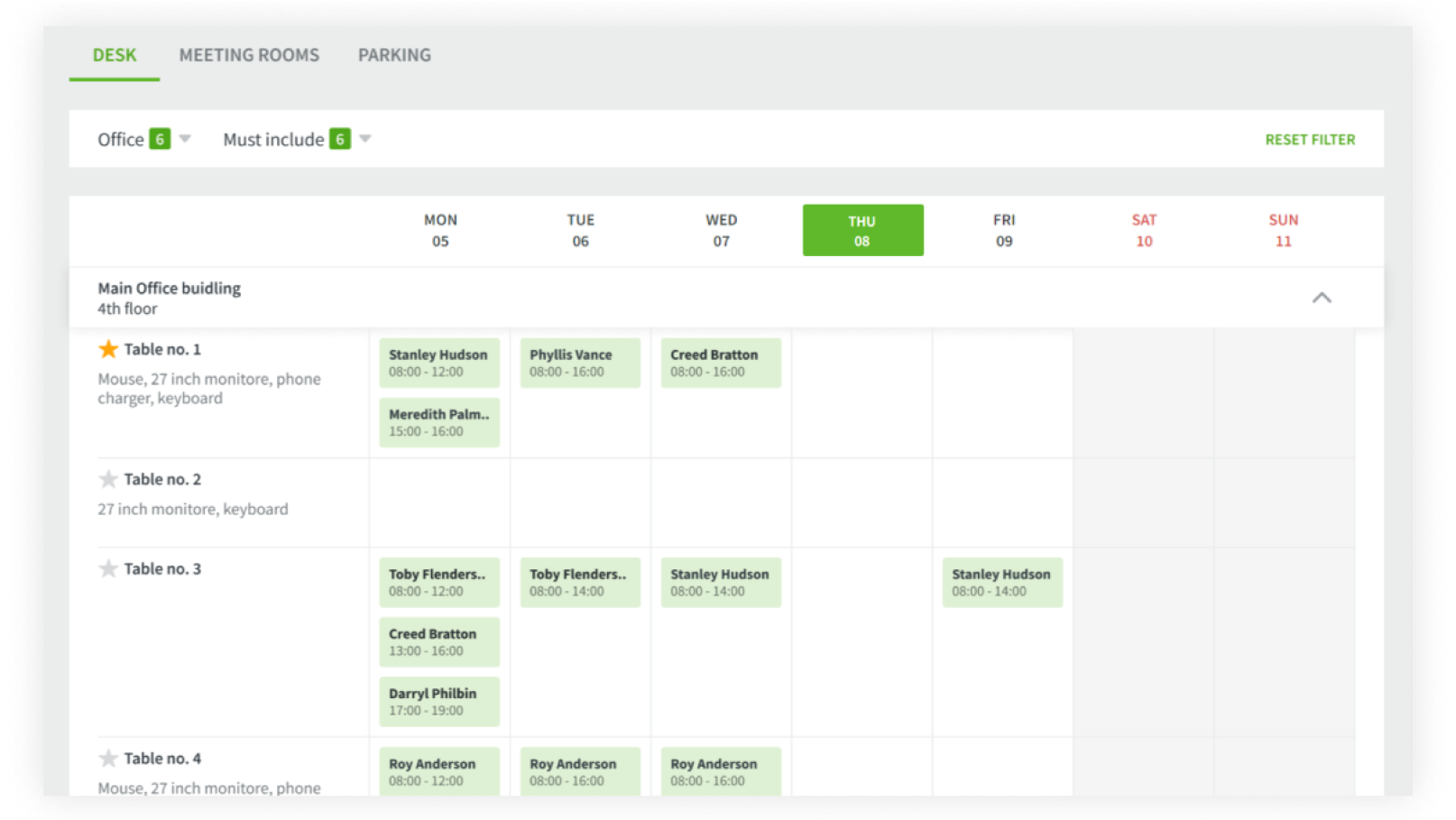This screenshot has height=820, width=1456.
Task: Select Darryl Philbin's 17:00-19:00 booking
Action: coord(439,701)
